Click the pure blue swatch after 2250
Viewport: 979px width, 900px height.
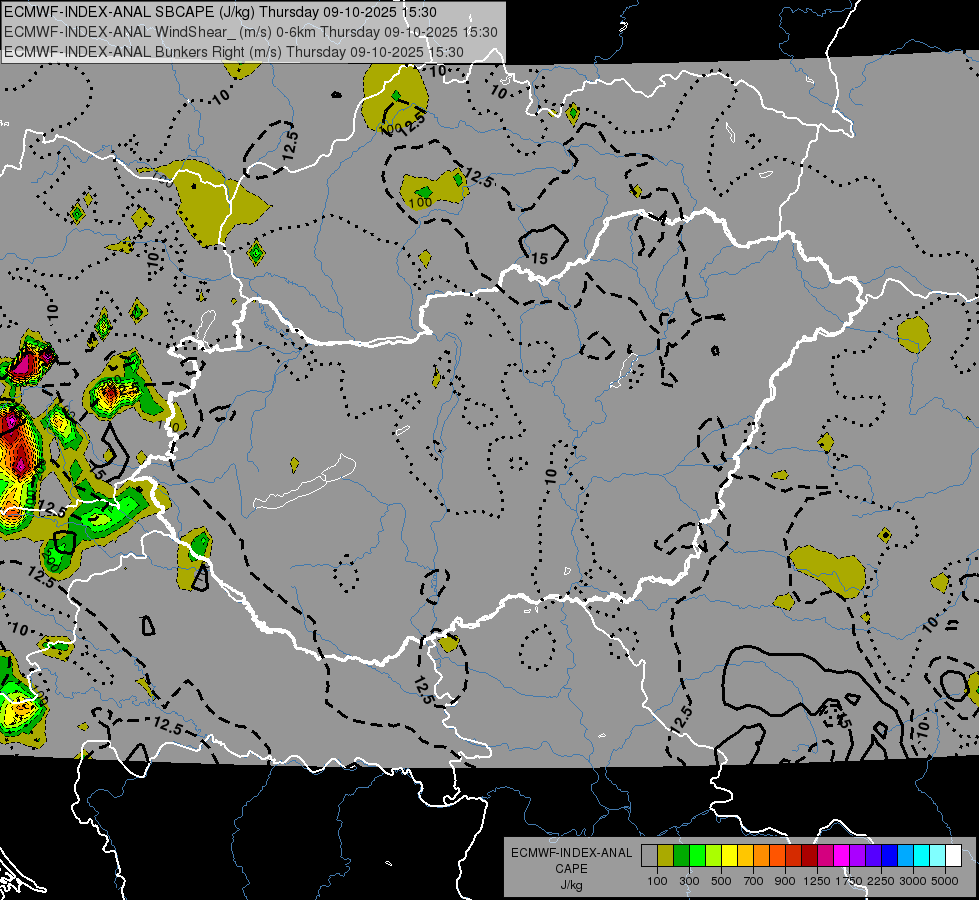click(890, 856)
